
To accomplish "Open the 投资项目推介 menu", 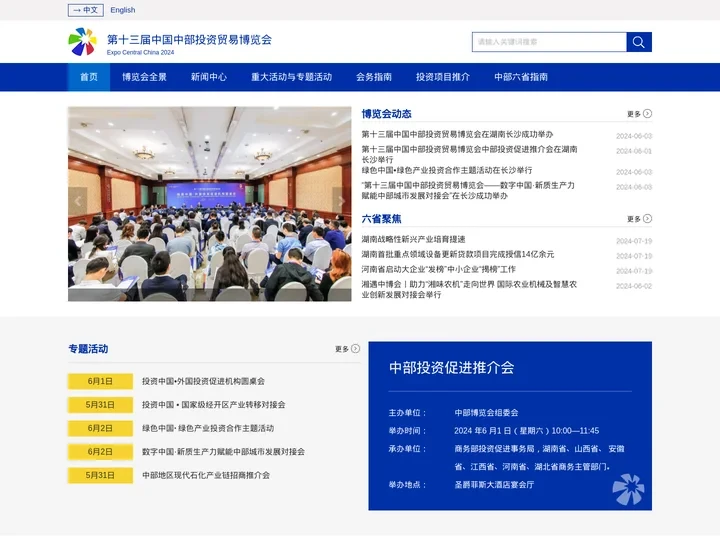I will [x=443, y=77].
